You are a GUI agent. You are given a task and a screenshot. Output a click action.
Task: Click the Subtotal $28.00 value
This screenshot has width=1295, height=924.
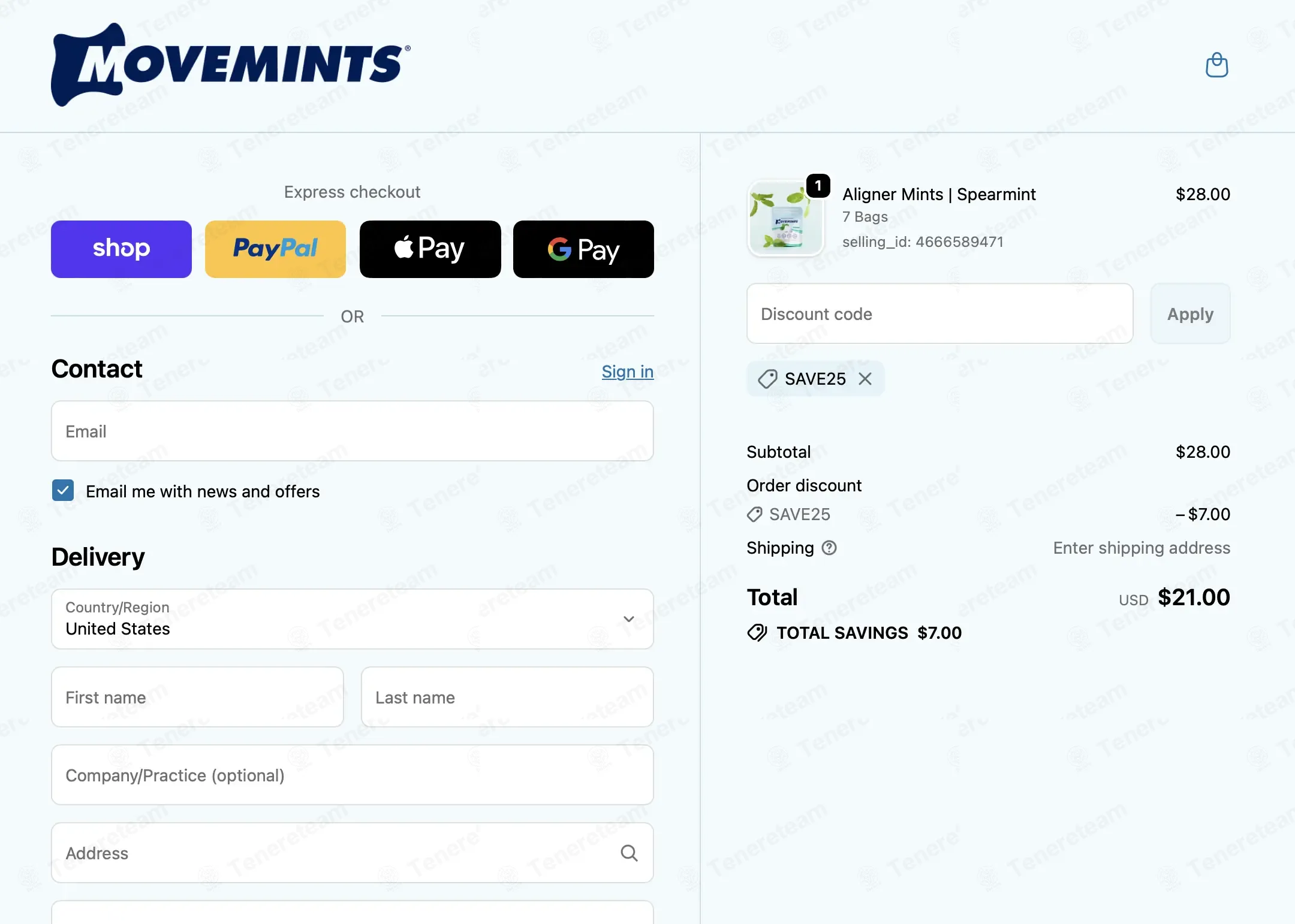1203,452
